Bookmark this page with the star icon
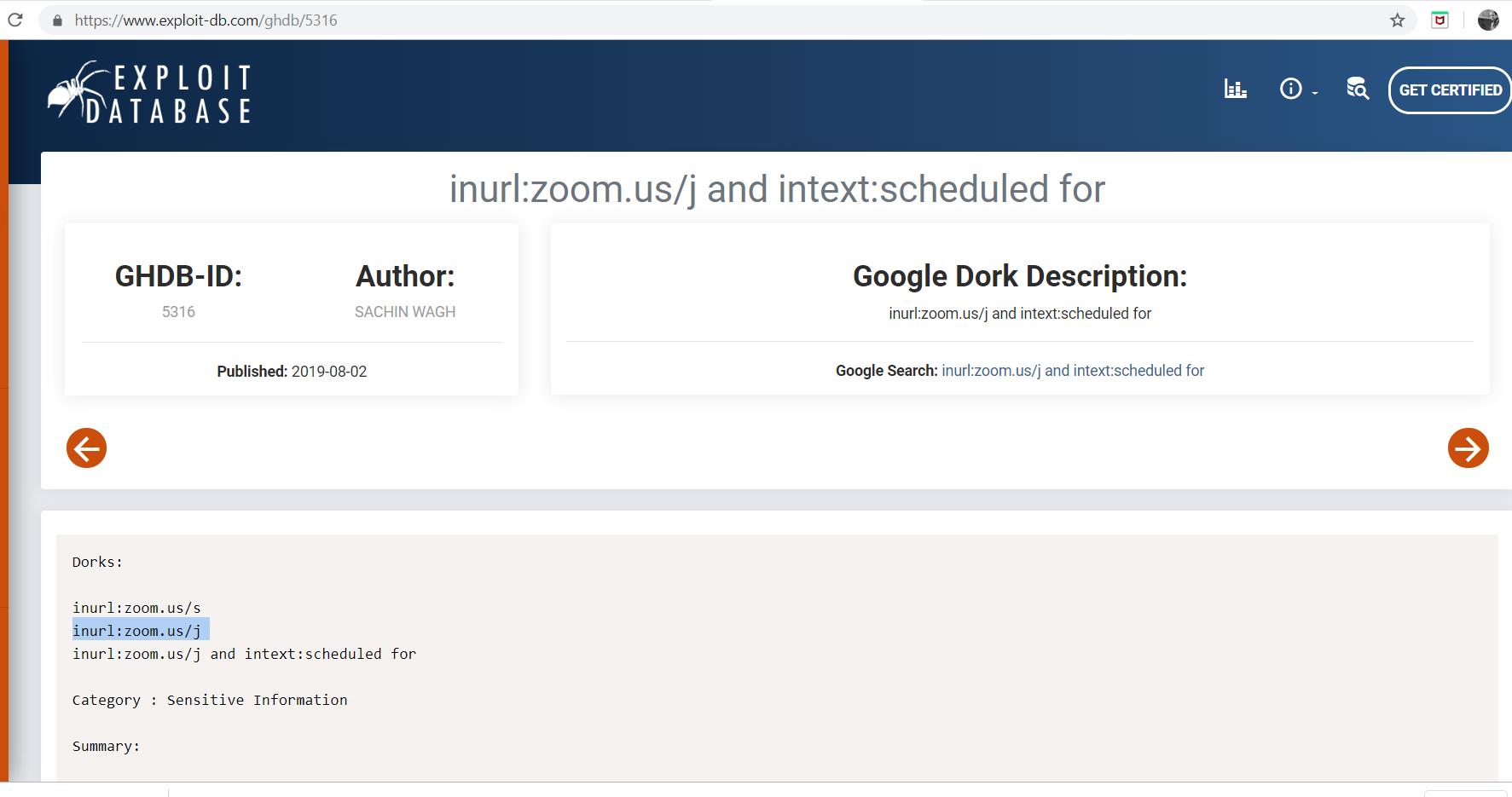This screenshot has width=1512, height=797. click(x=1397, y=20)
